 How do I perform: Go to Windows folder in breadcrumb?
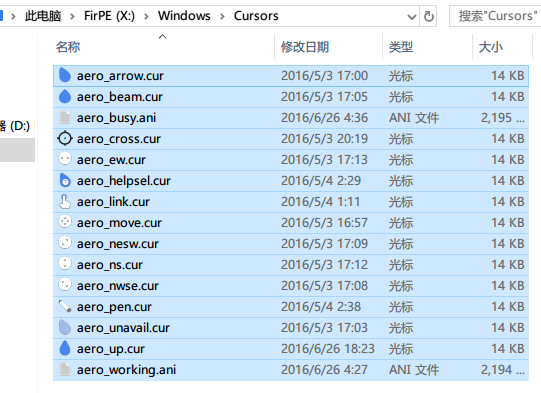(x=184, y=16)
